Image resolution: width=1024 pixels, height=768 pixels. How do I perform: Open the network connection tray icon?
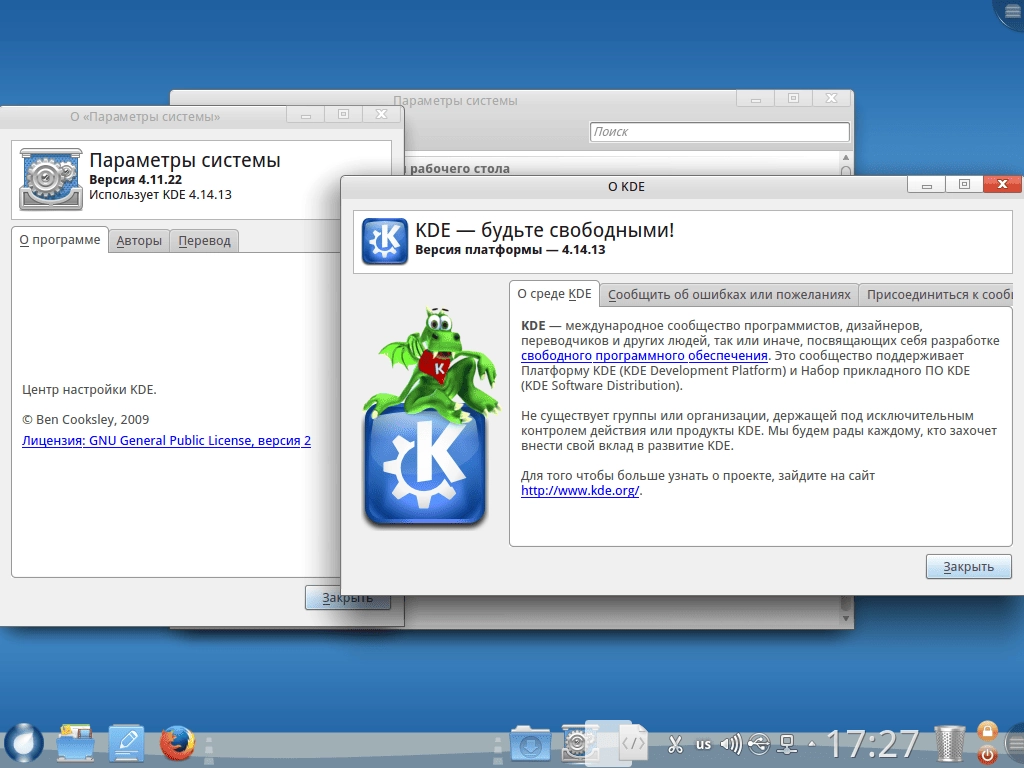point(788,744)
